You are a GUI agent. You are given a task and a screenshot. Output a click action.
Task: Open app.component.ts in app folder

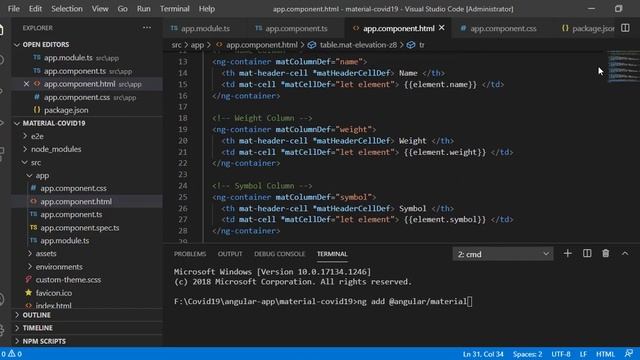click(x=87, y=214)
